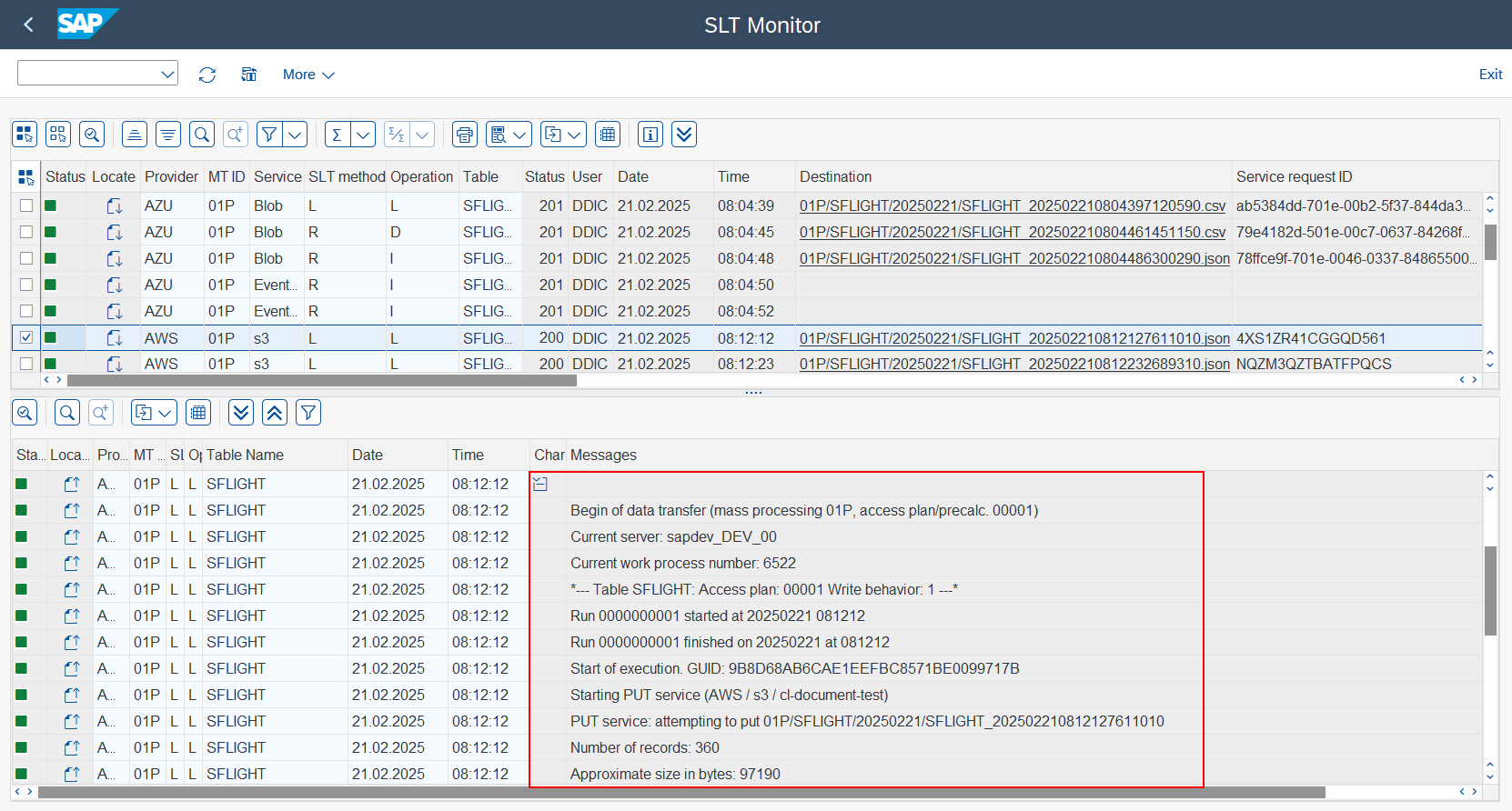Choose layout in lower log toolbar
Image resolution: width=1512 pixels, height=811 pixels.
click(198, 413)
